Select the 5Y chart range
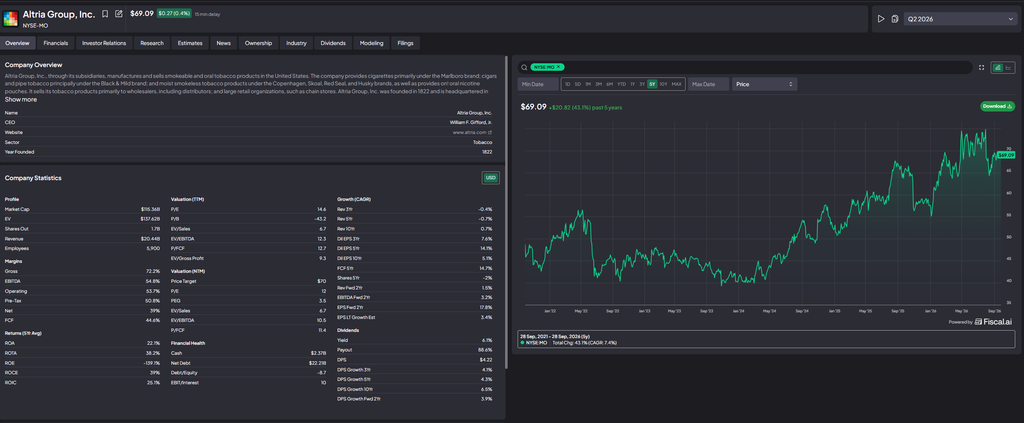The image size is (1024, 423). click(652, 84)
